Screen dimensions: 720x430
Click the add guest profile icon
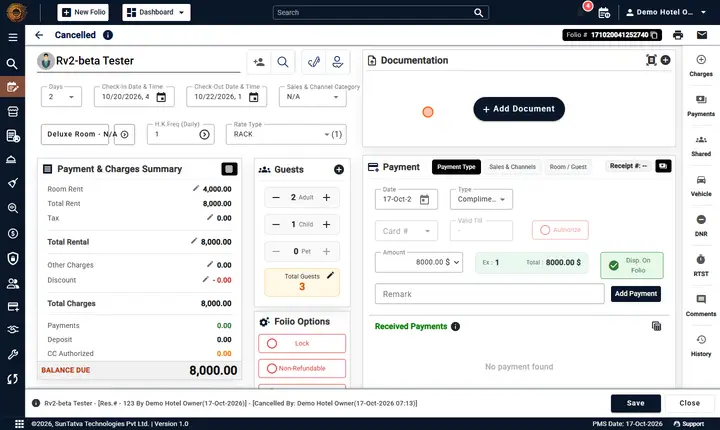259,62
